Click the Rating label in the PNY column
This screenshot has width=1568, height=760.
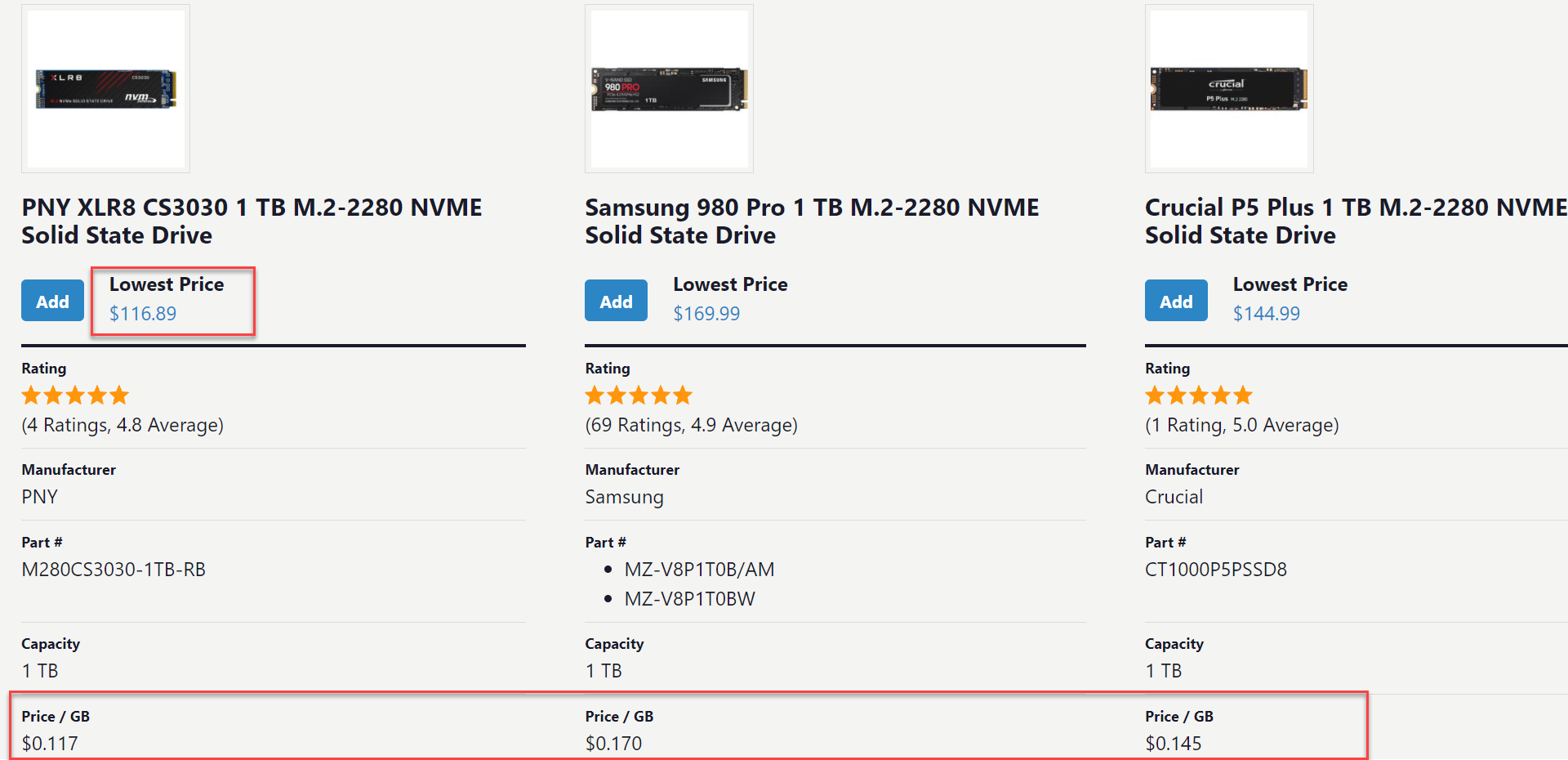click(44, 369)
